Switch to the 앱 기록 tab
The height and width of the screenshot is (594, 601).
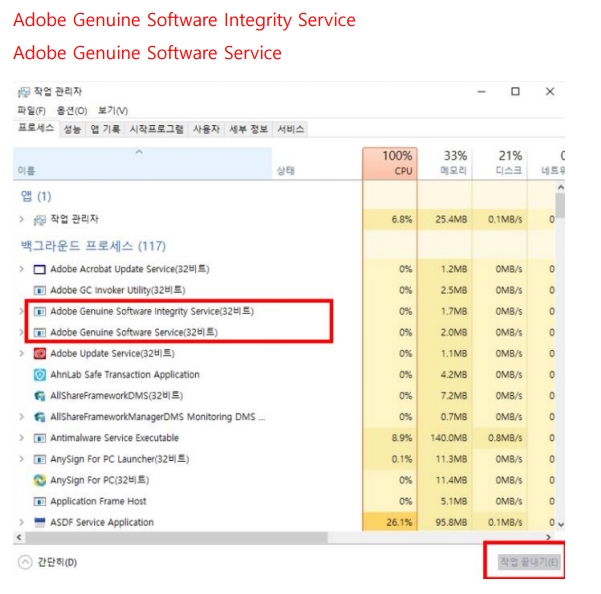click(x=105, y=129)
